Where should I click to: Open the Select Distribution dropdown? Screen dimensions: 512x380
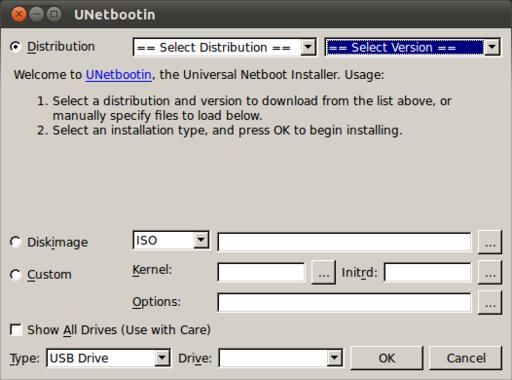(x=224, y=47)
